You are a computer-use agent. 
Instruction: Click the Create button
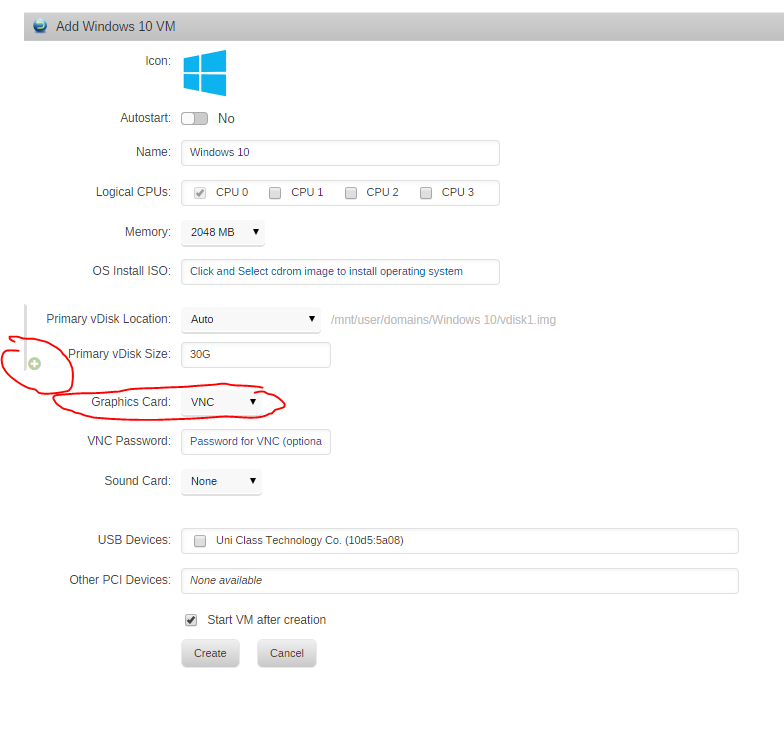210,653
